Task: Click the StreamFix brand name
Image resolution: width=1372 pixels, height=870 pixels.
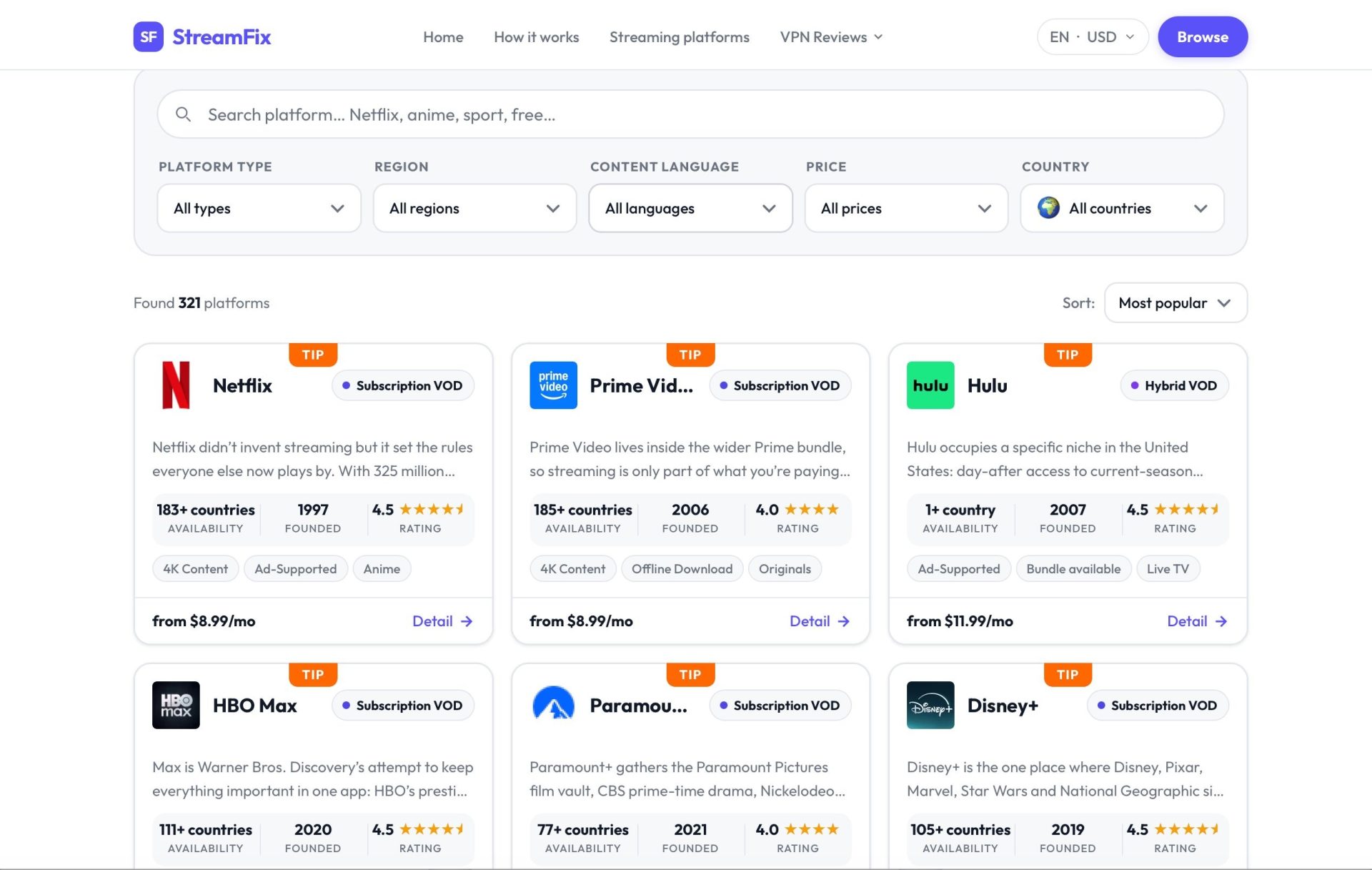Action: [x=222, y=36]
